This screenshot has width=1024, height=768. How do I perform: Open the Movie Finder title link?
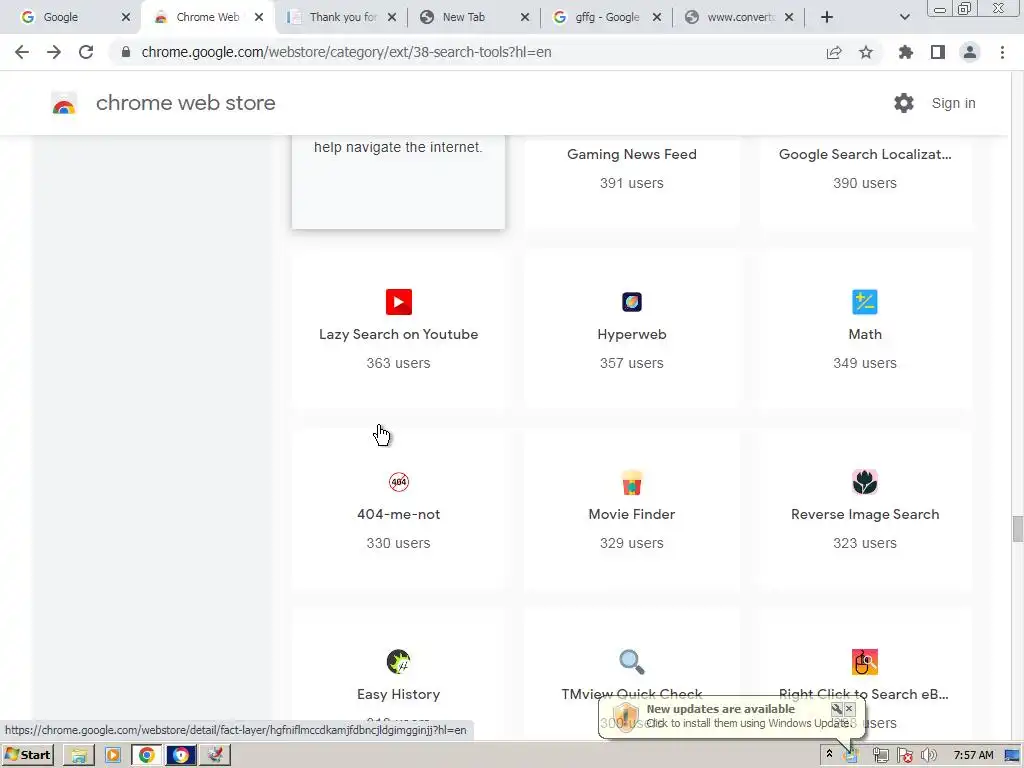632,514
